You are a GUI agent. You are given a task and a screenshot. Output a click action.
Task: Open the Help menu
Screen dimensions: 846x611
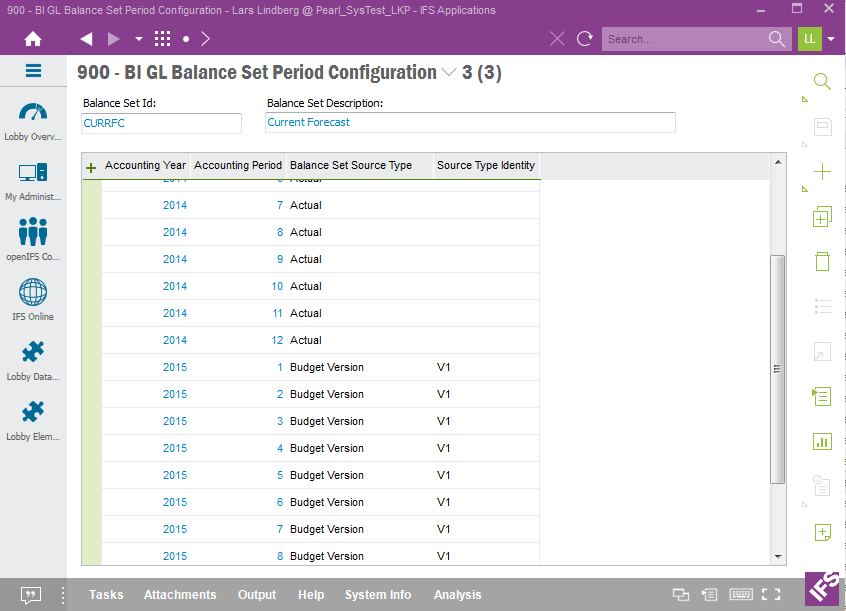click(311, 595)
